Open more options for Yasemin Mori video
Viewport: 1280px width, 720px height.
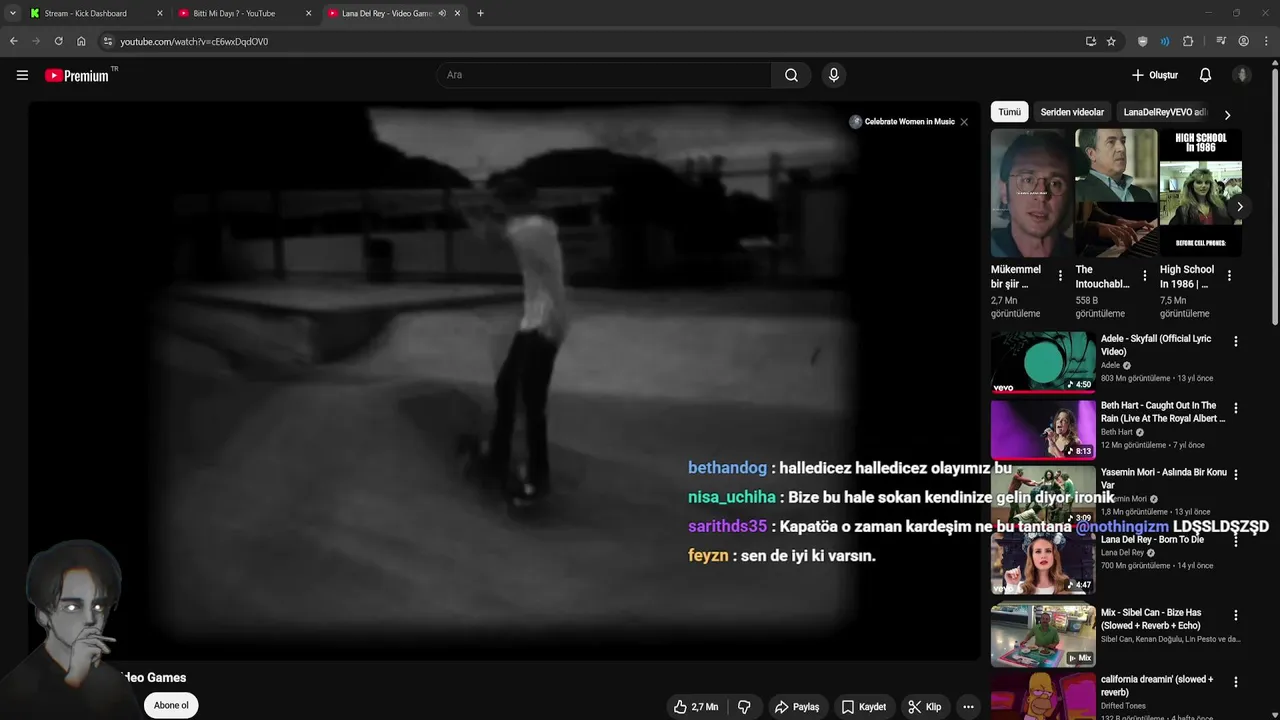coord(1236,475)
